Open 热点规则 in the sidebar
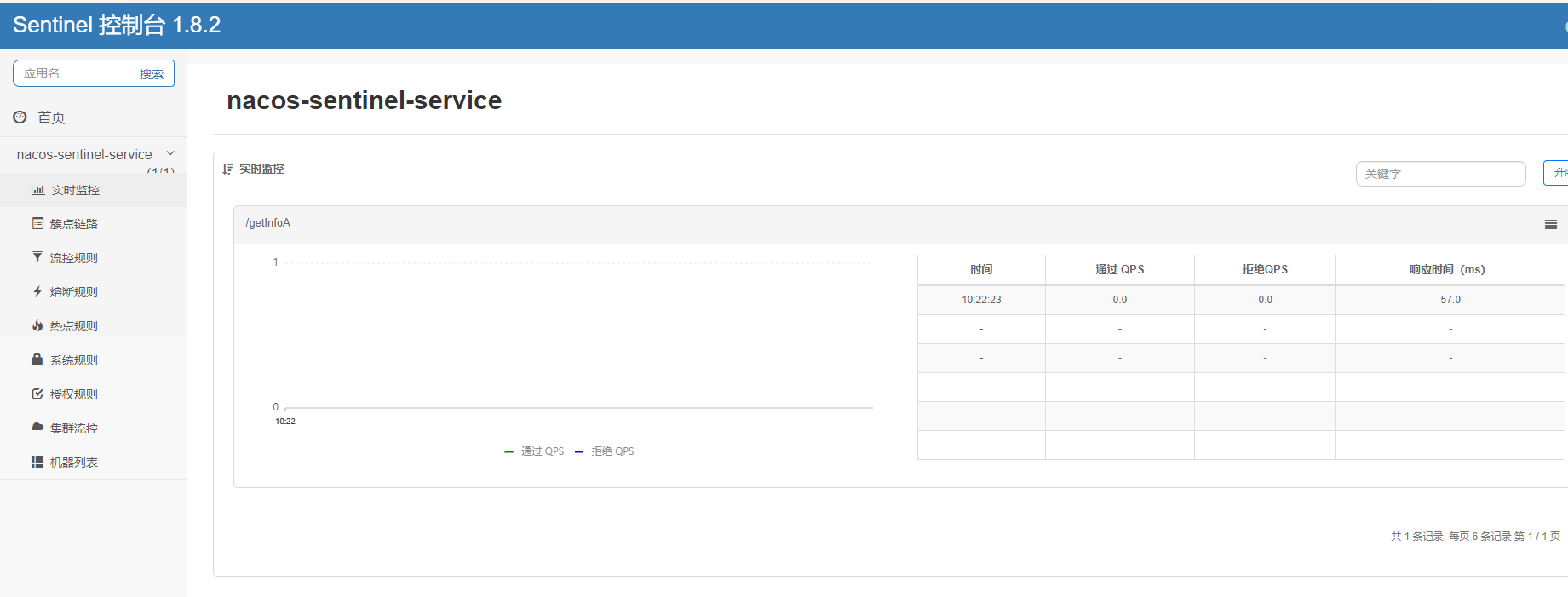 pos(94,326)
